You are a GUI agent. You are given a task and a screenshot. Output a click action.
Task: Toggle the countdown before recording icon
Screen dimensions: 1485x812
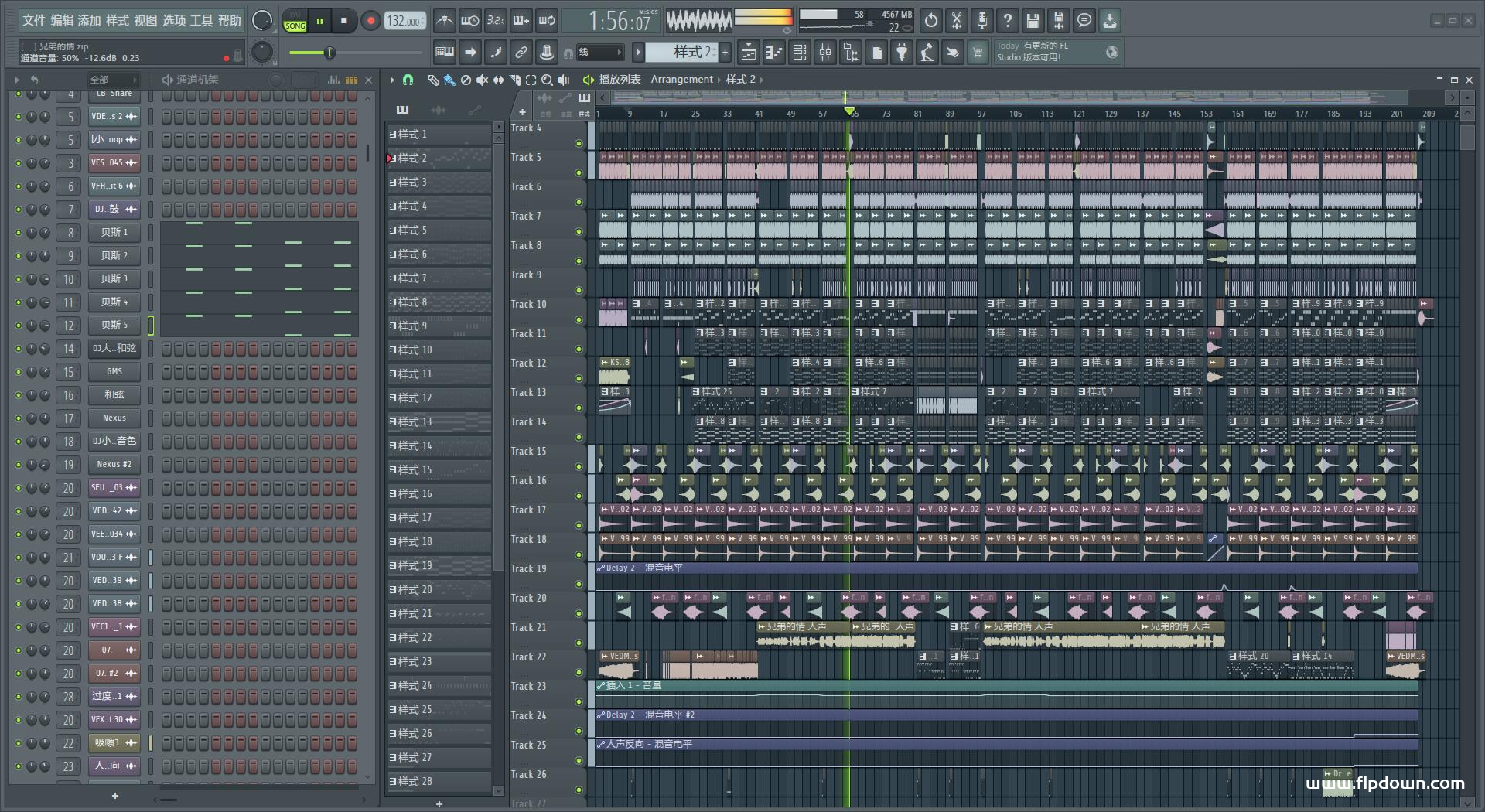pos(495,21)
